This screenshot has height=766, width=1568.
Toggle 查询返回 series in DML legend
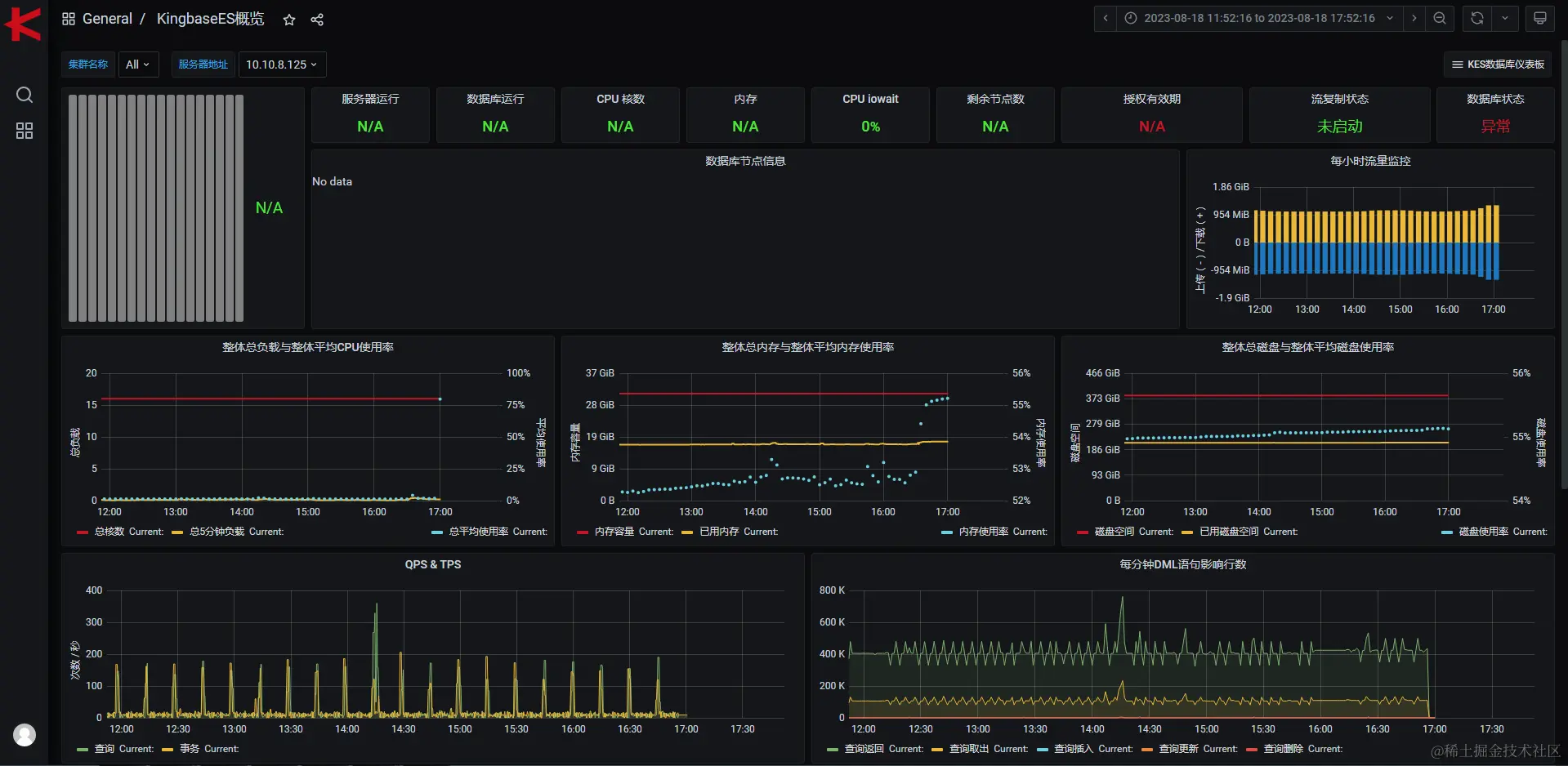tap(864, 749)
